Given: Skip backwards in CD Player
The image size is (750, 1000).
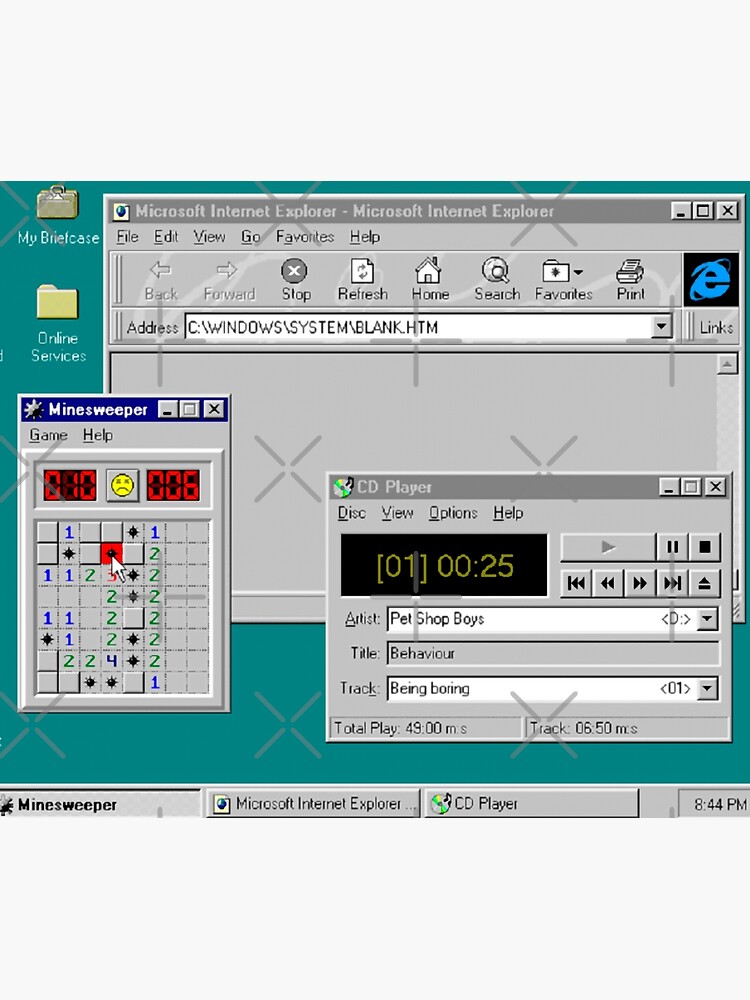Looking at the screenshot, I should coord(608,583).
